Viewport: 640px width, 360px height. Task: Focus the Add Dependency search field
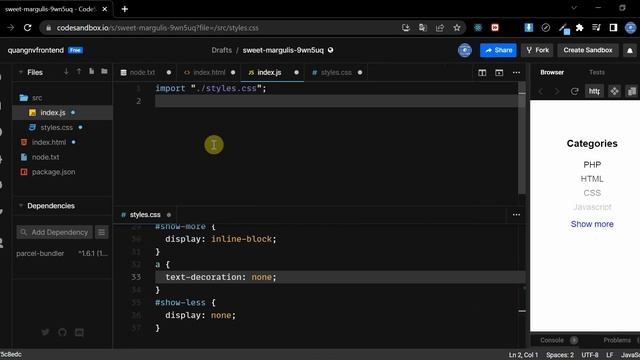[x=55, y=232]
